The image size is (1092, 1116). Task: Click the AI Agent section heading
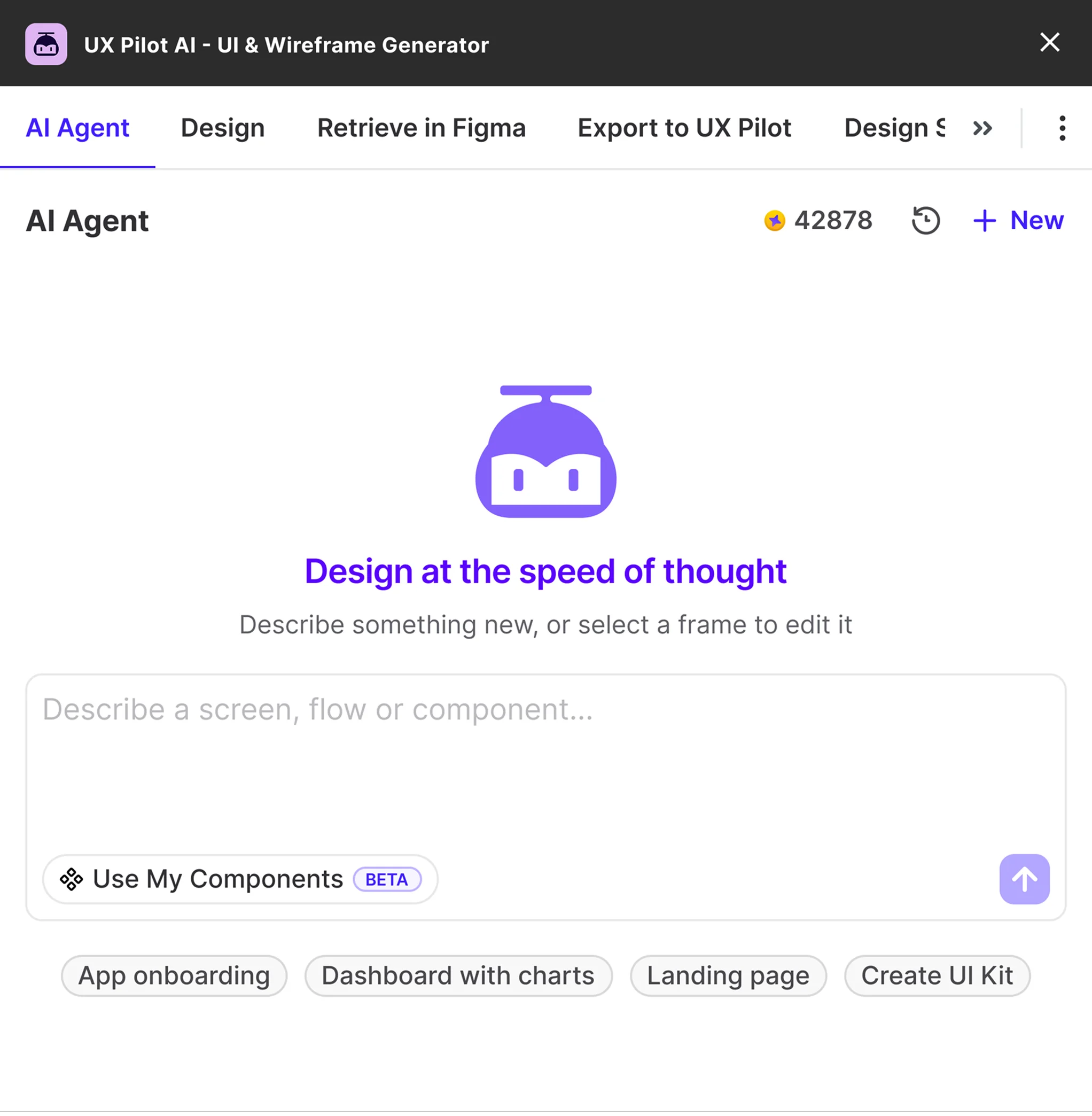[x=87, y=221]
